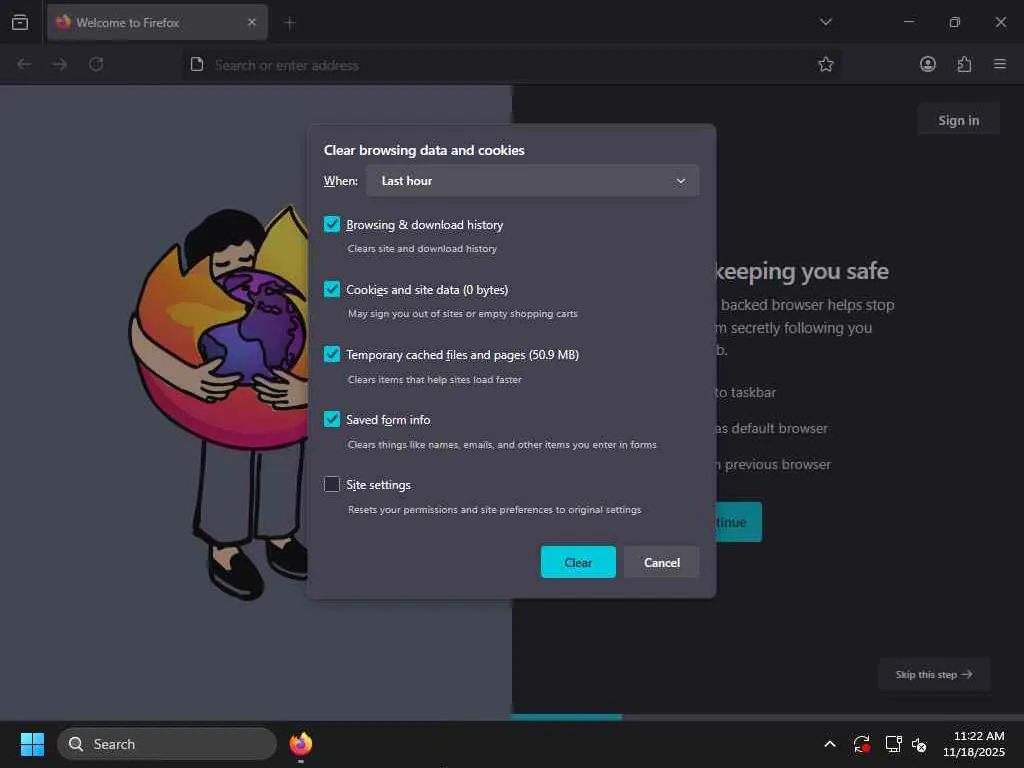Uncheck Saved form info checkbox
The width and height of the screenshot is (1024, 768).
coord(332,419)
